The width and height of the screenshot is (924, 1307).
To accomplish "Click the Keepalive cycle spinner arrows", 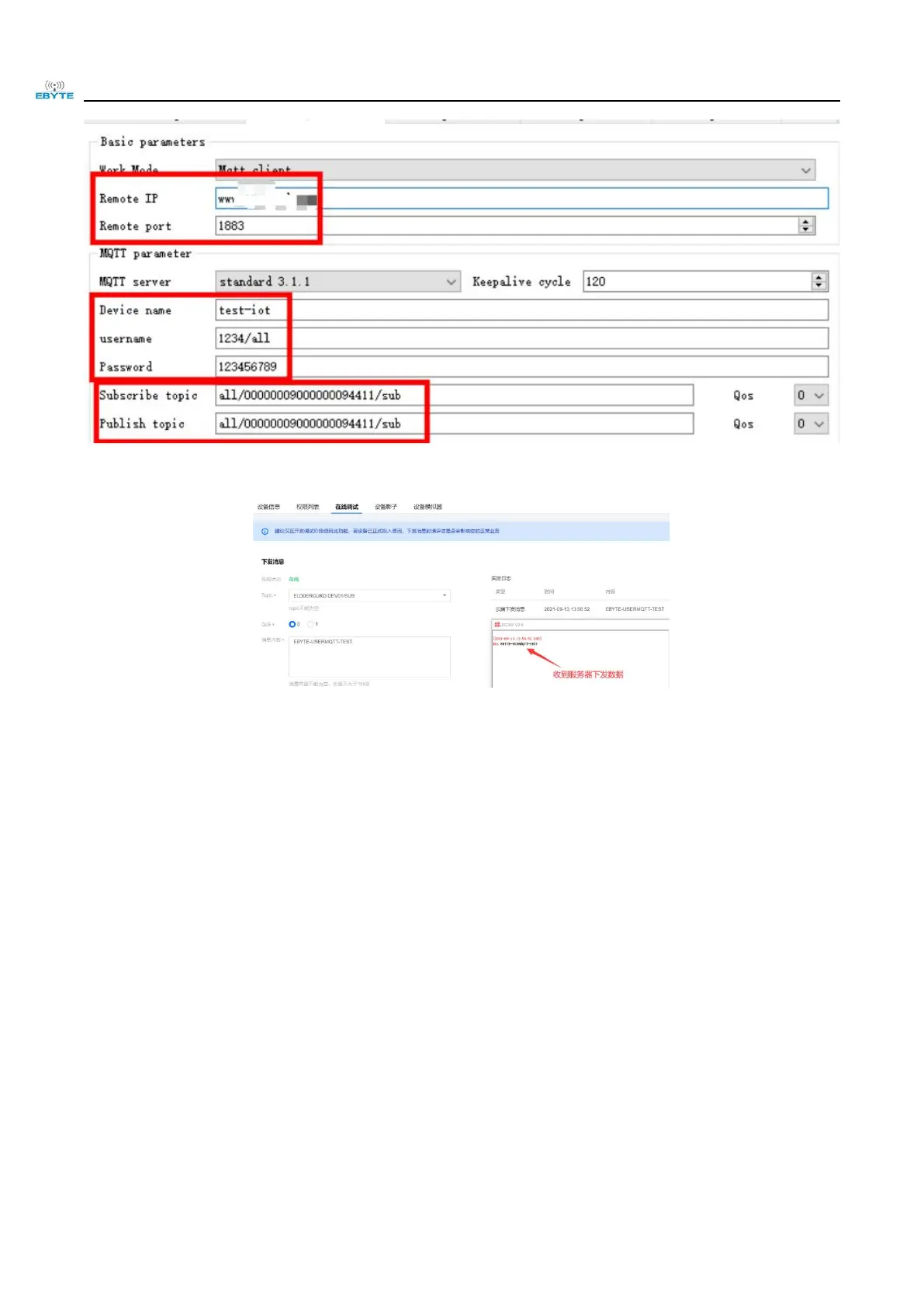I will point(819,282).
